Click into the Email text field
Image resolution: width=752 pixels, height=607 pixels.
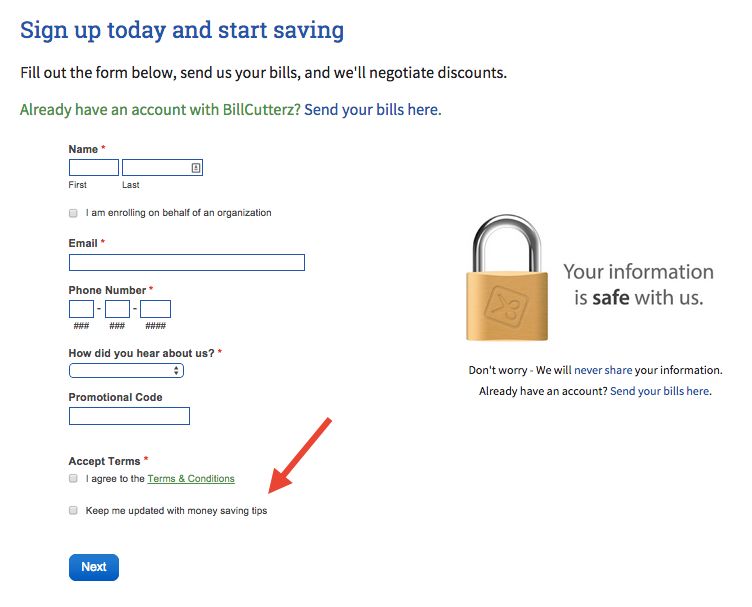[x=186, y=263]
